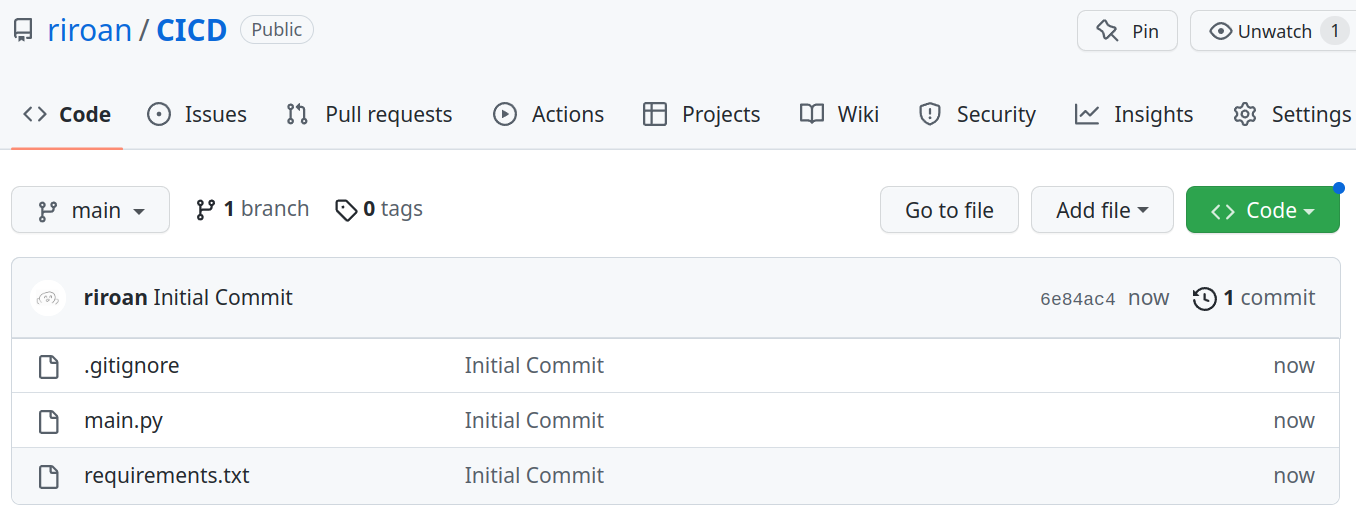Screen dimensions: 1356x520
Task: Click the branch icon beside 1 branch
Action: (206, 210)
